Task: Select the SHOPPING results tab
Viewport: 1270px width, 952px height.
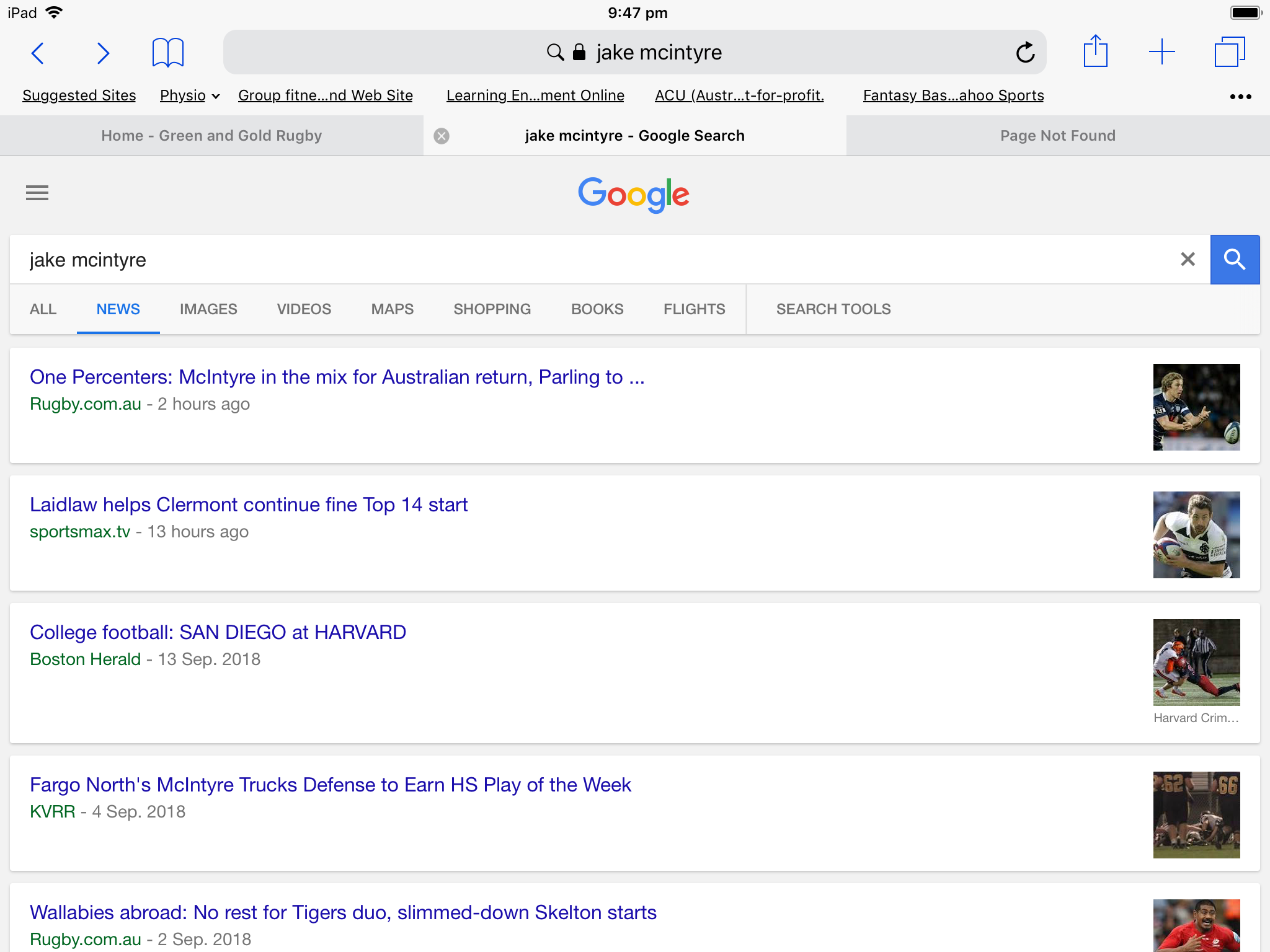Action: (x=492, y=309)
